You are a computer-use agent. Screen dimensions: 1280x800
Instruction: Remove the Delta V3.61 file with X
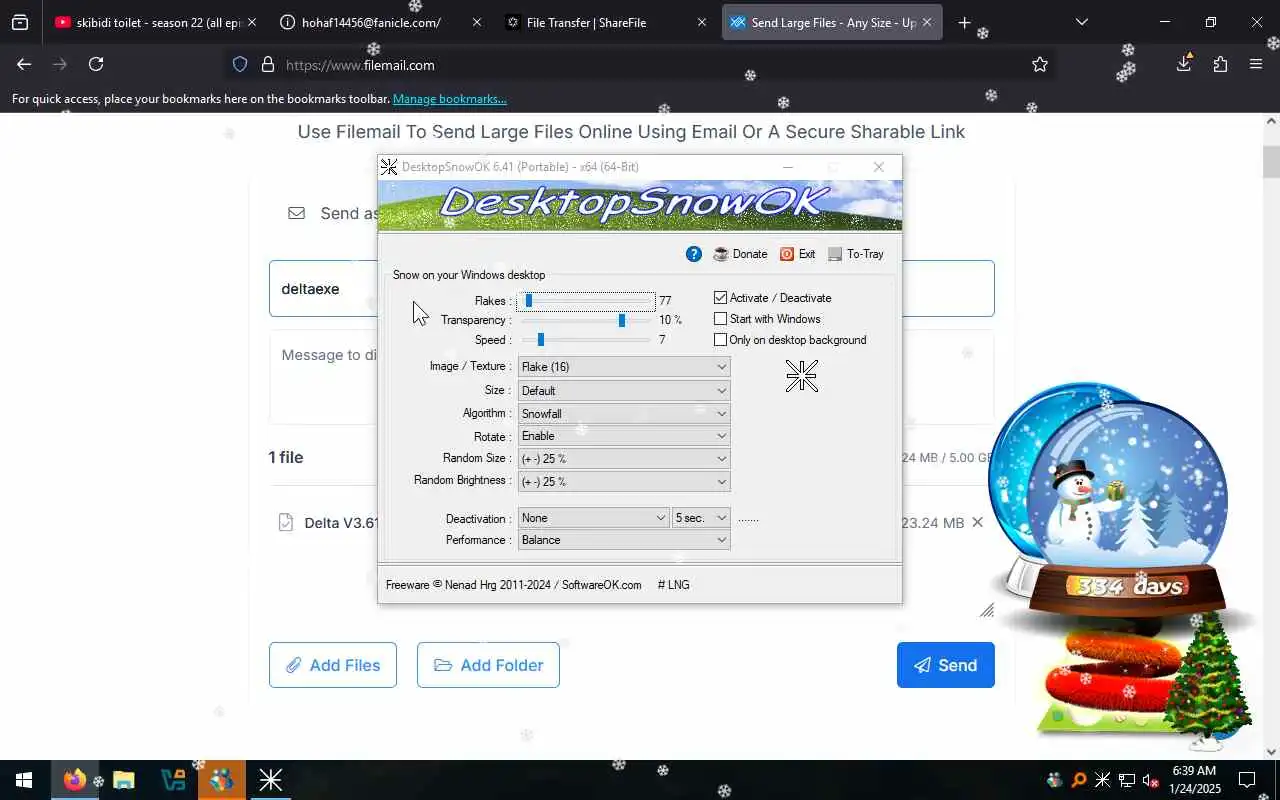[x=977, y=522]
